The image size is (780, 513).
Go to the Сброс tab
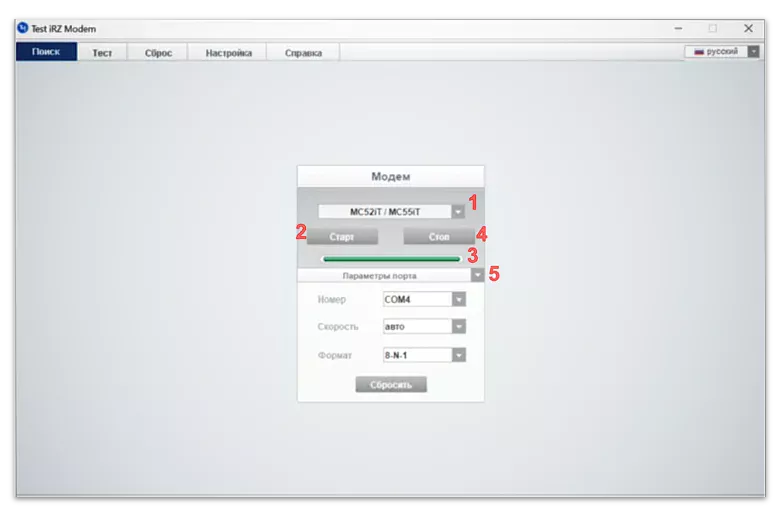158,52
